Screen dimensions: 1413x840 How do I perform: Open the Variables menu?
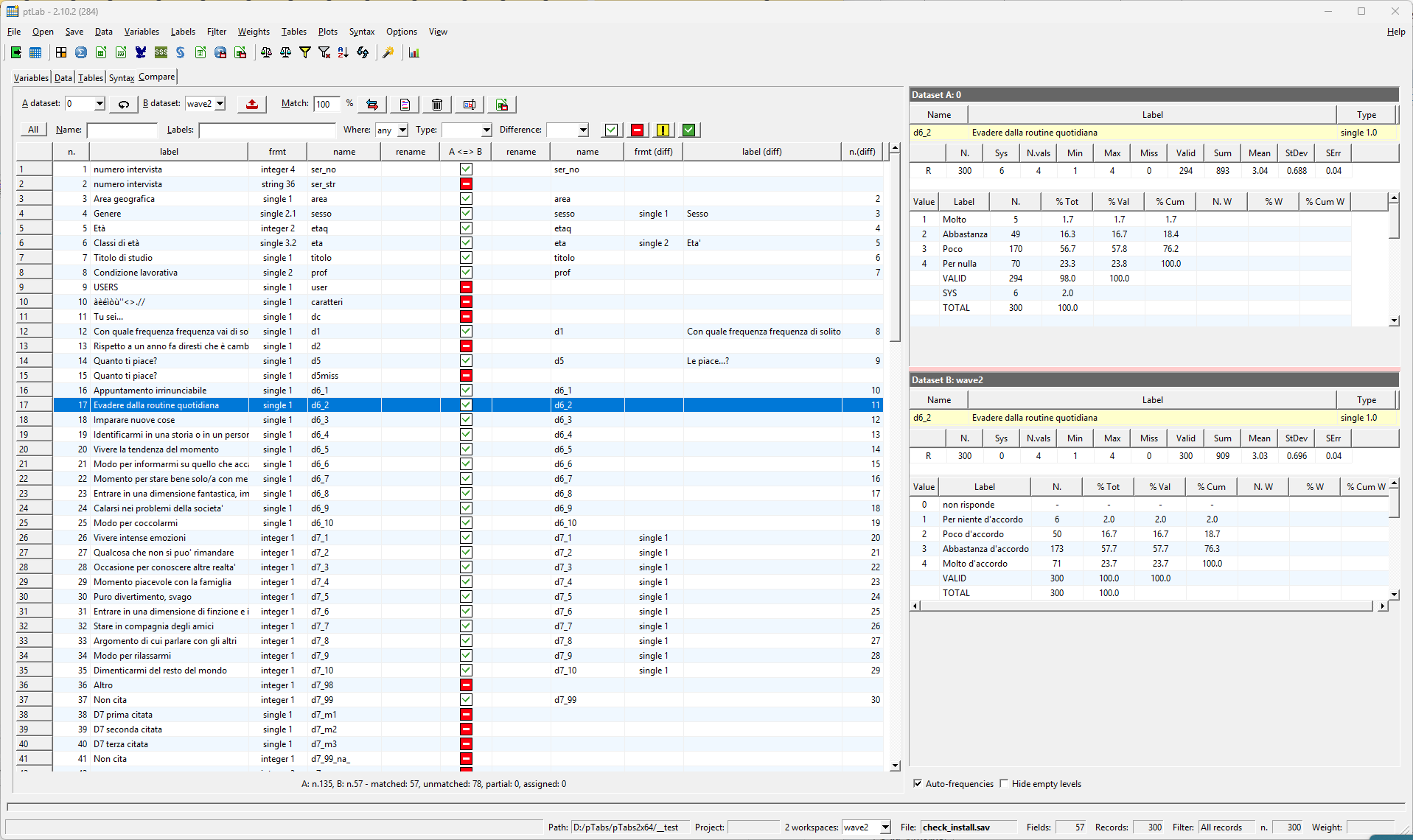tap(142, 32)
